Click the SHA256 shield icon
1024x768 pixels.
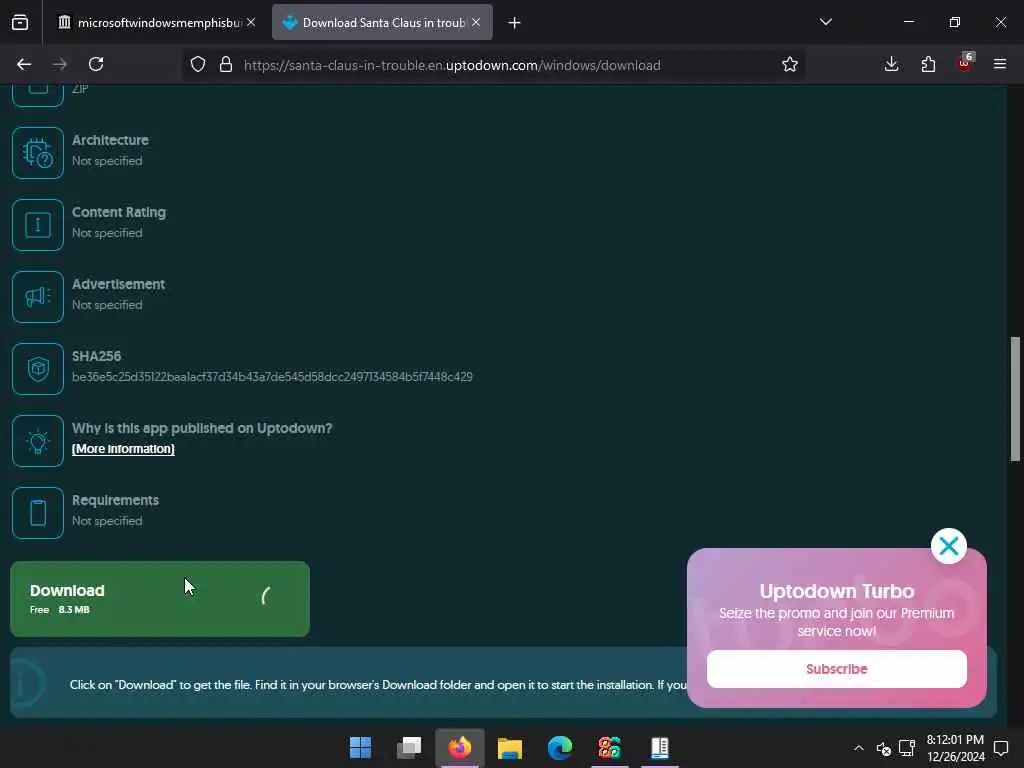pos(38,369)
